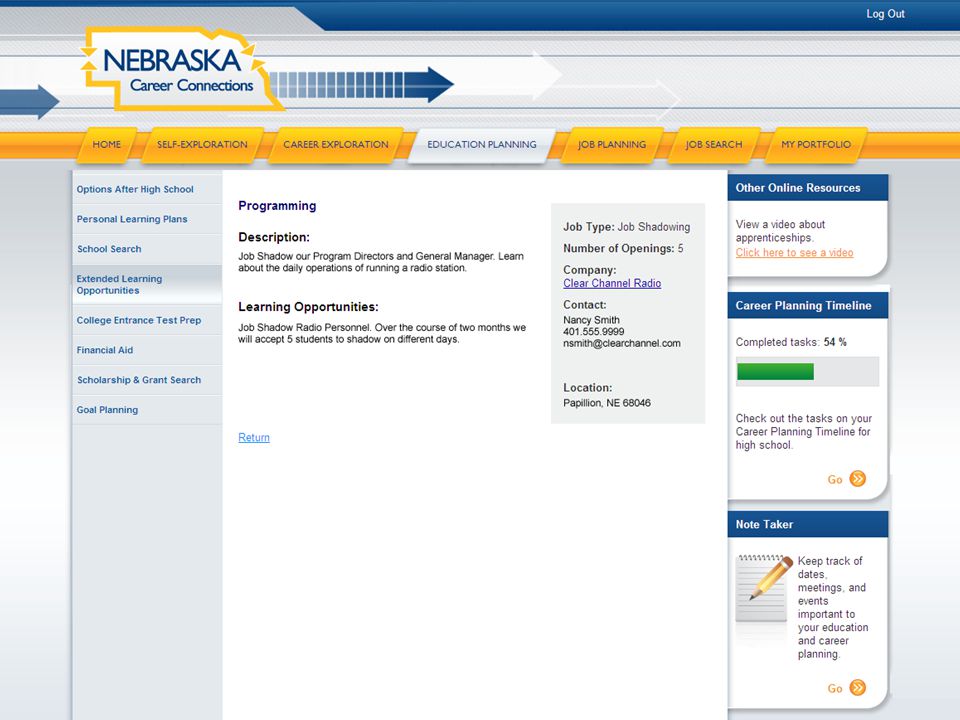Open the Job Search tab
Screen dimensions: 960x720
(x=714, y=144)
